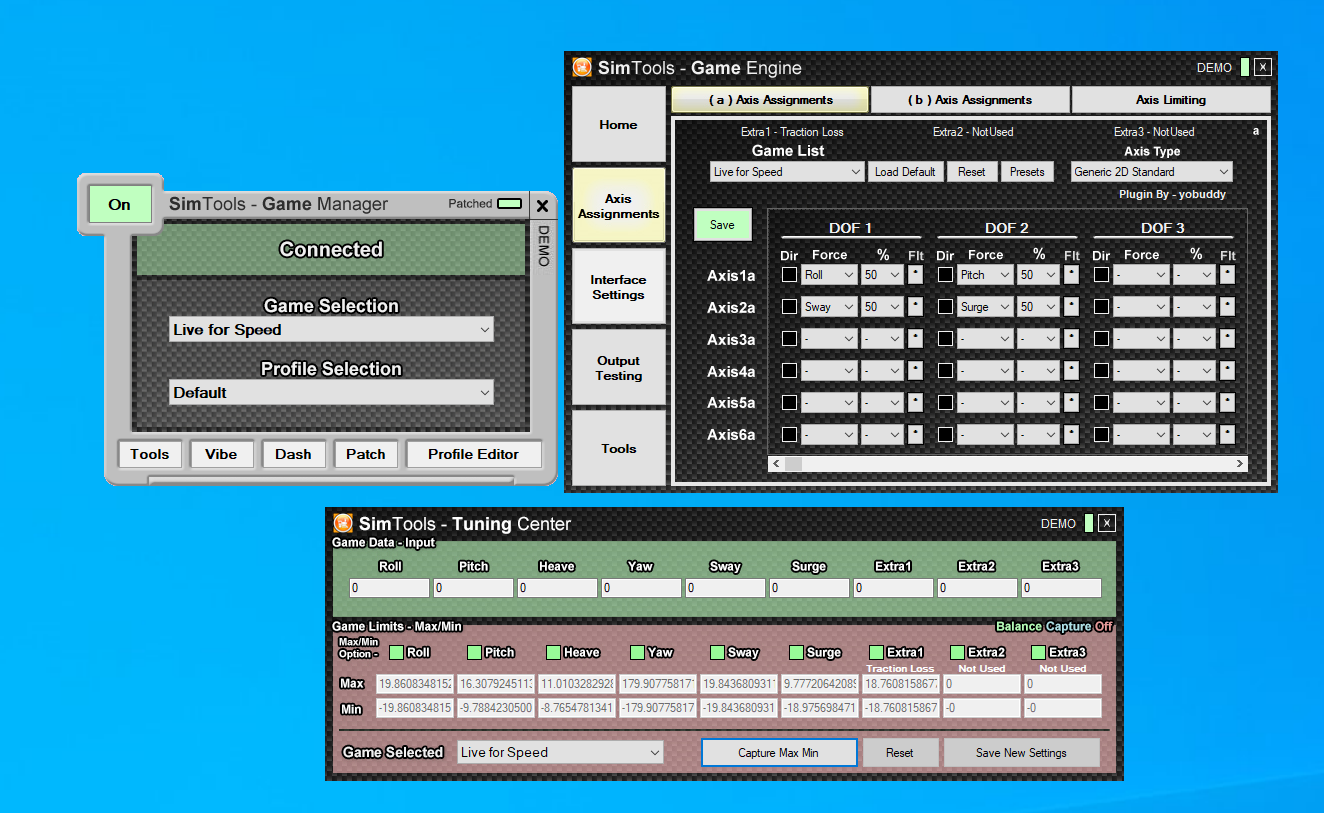Check Axis1a DOF 1 Dir checkbox
The width and height of the screenshot is (1324, 813).
790,274
